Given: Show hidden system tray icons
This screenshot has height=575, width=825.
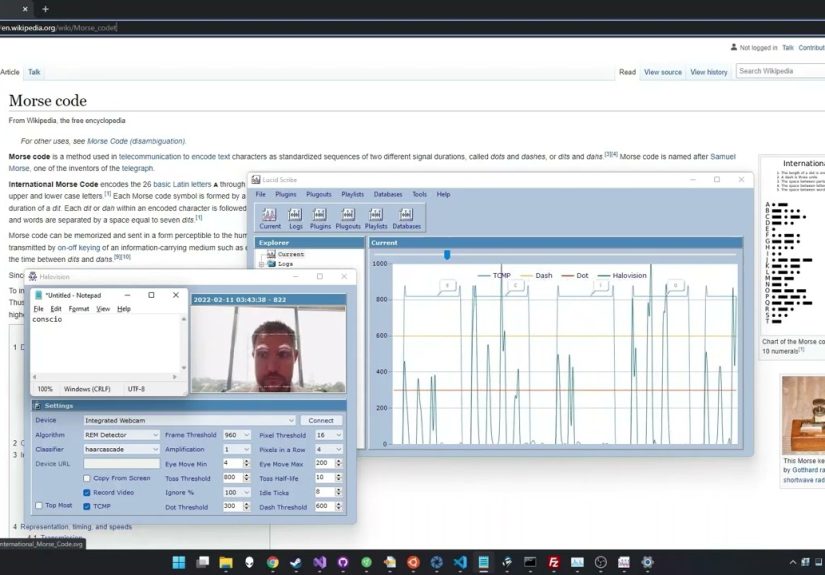Looking at the screenshot, I should (792, 562).
